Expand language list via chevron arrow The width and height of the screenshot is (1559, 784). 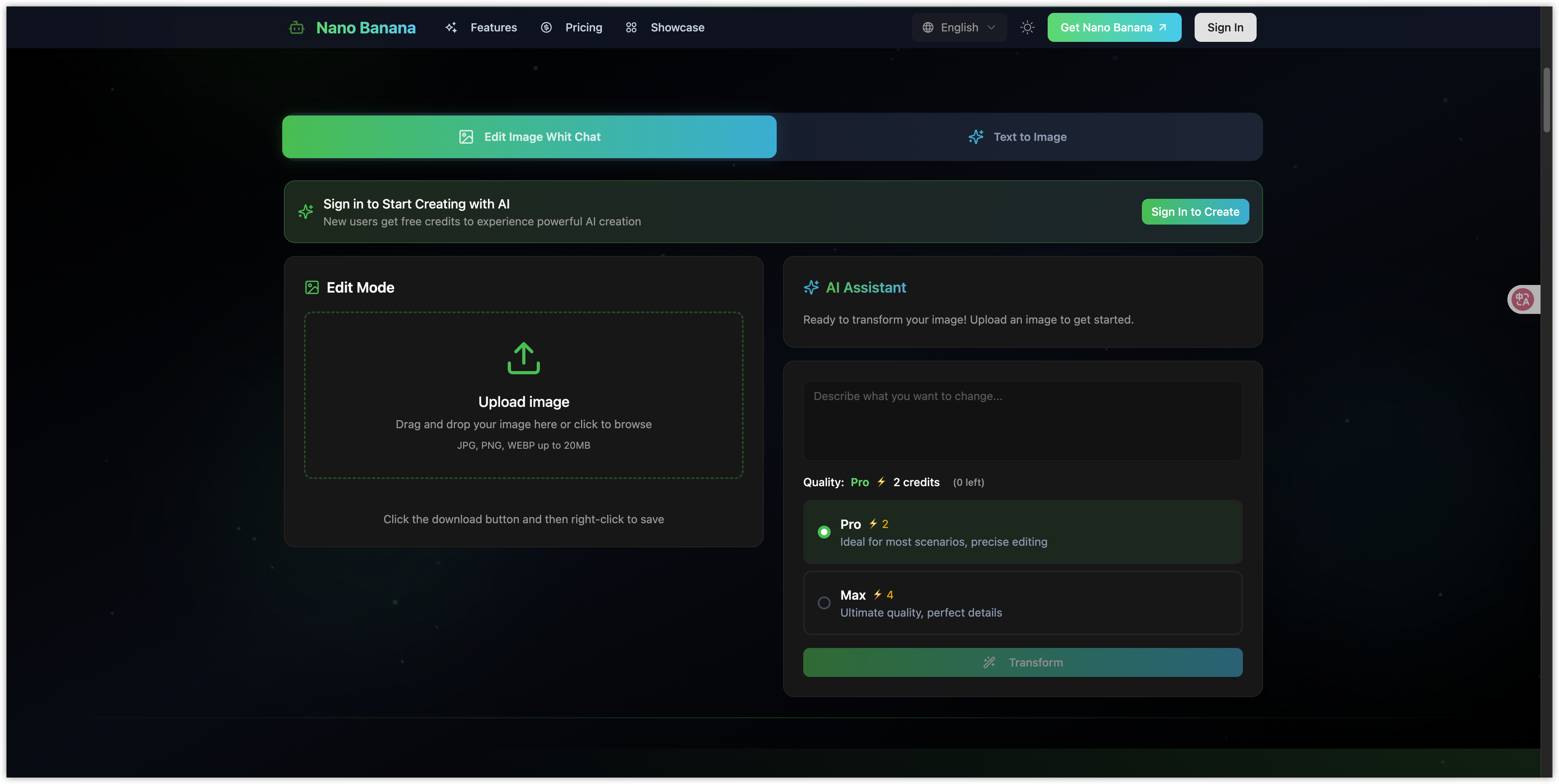click(991, 27)
